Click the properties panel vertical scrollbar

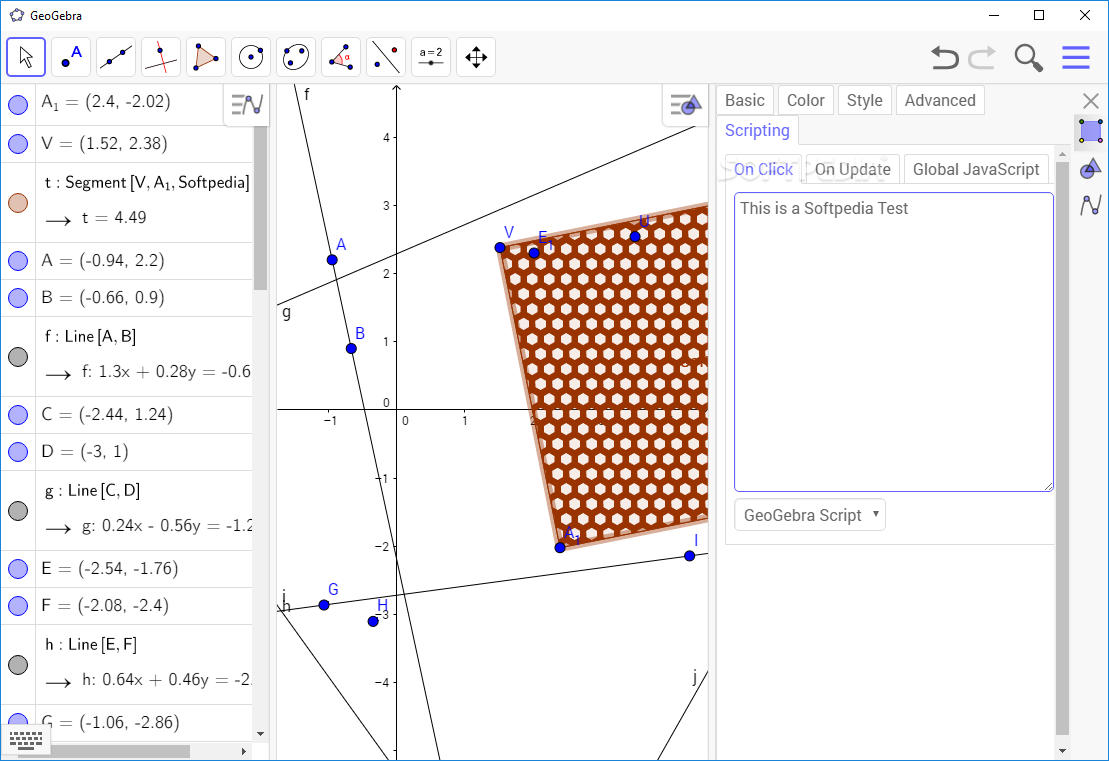[1062, 449]
